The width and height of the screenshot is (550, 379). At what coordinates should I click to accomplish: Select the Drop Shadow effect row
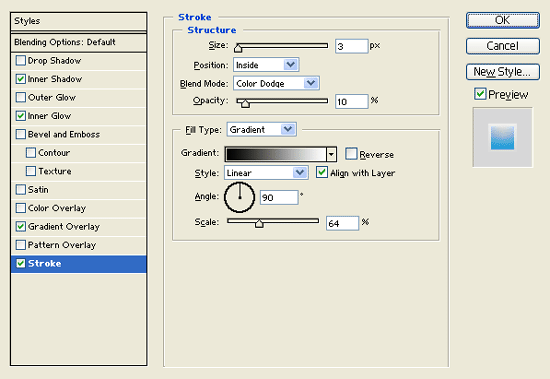79,61
